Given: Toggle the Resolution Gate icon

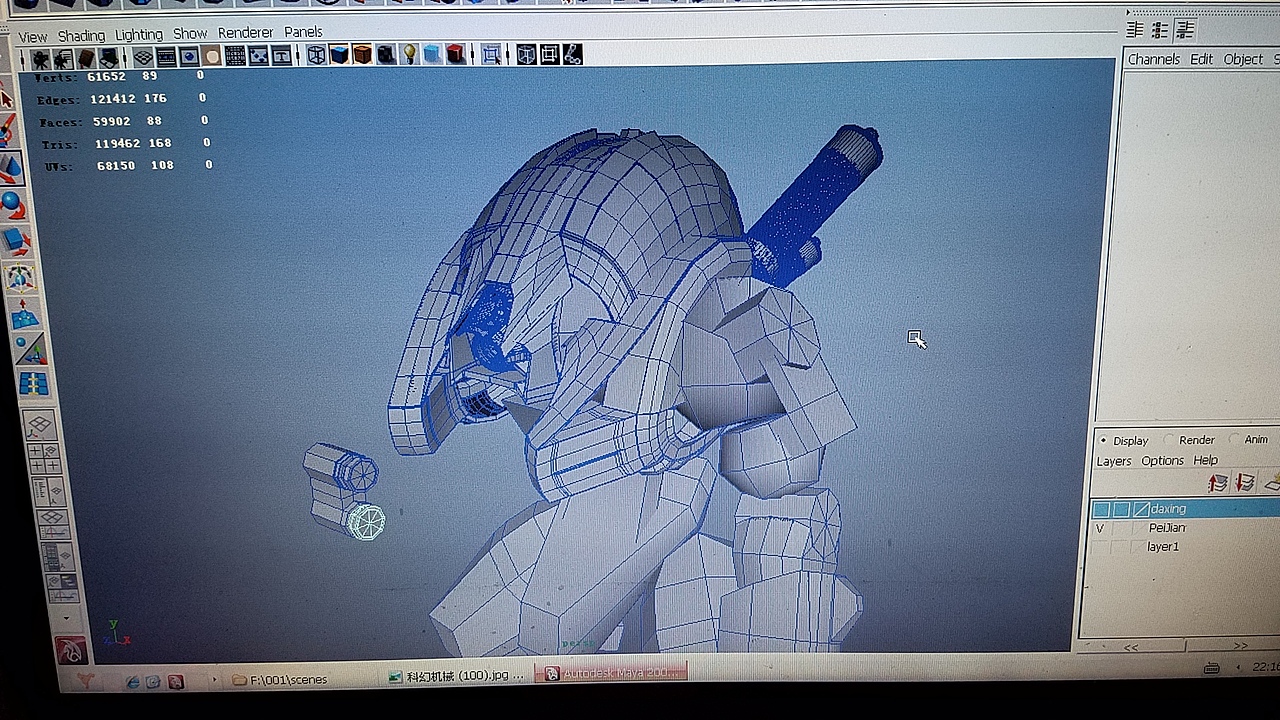Looking at the screenshot, I should (189, 57).
